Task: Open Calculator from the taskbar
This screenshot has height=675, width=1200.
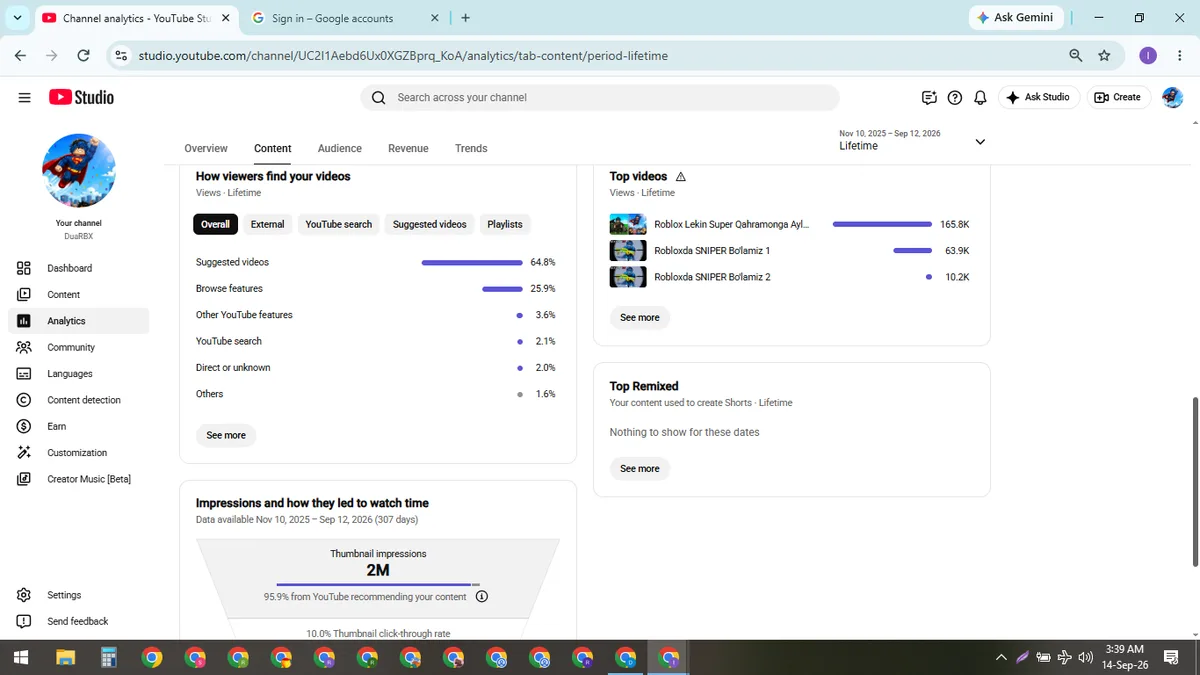Action: coord(109,657)
